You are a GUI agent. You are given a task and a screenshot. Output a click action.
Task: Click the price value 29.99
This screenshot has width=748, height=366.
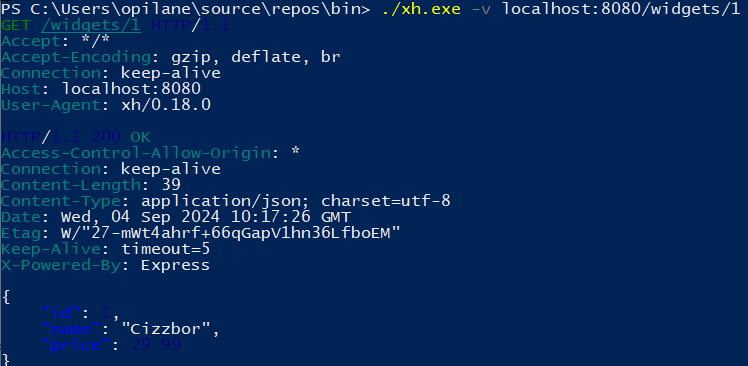[x=156, y=345]
